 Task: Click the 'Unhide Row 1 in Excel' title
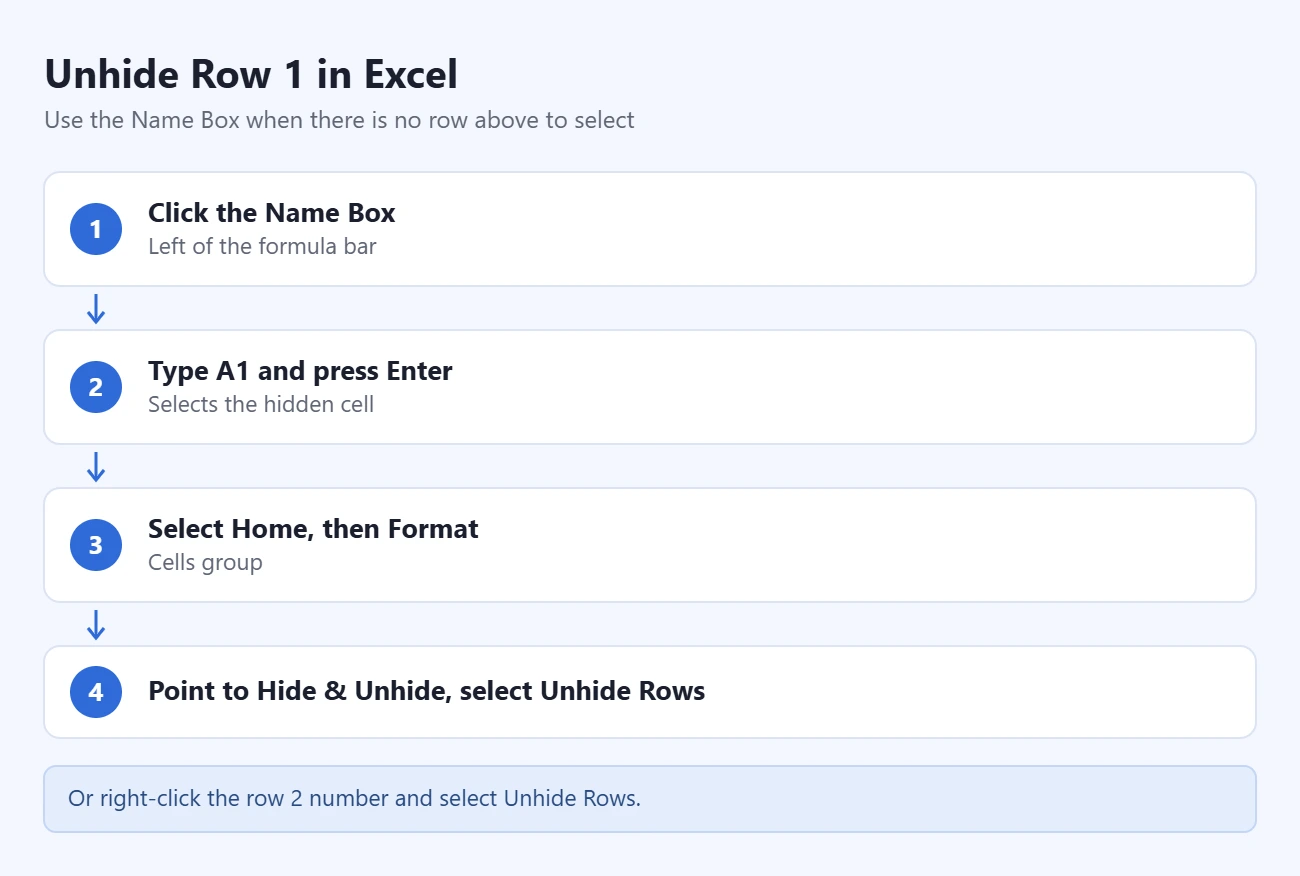click(x=251, y=75)
